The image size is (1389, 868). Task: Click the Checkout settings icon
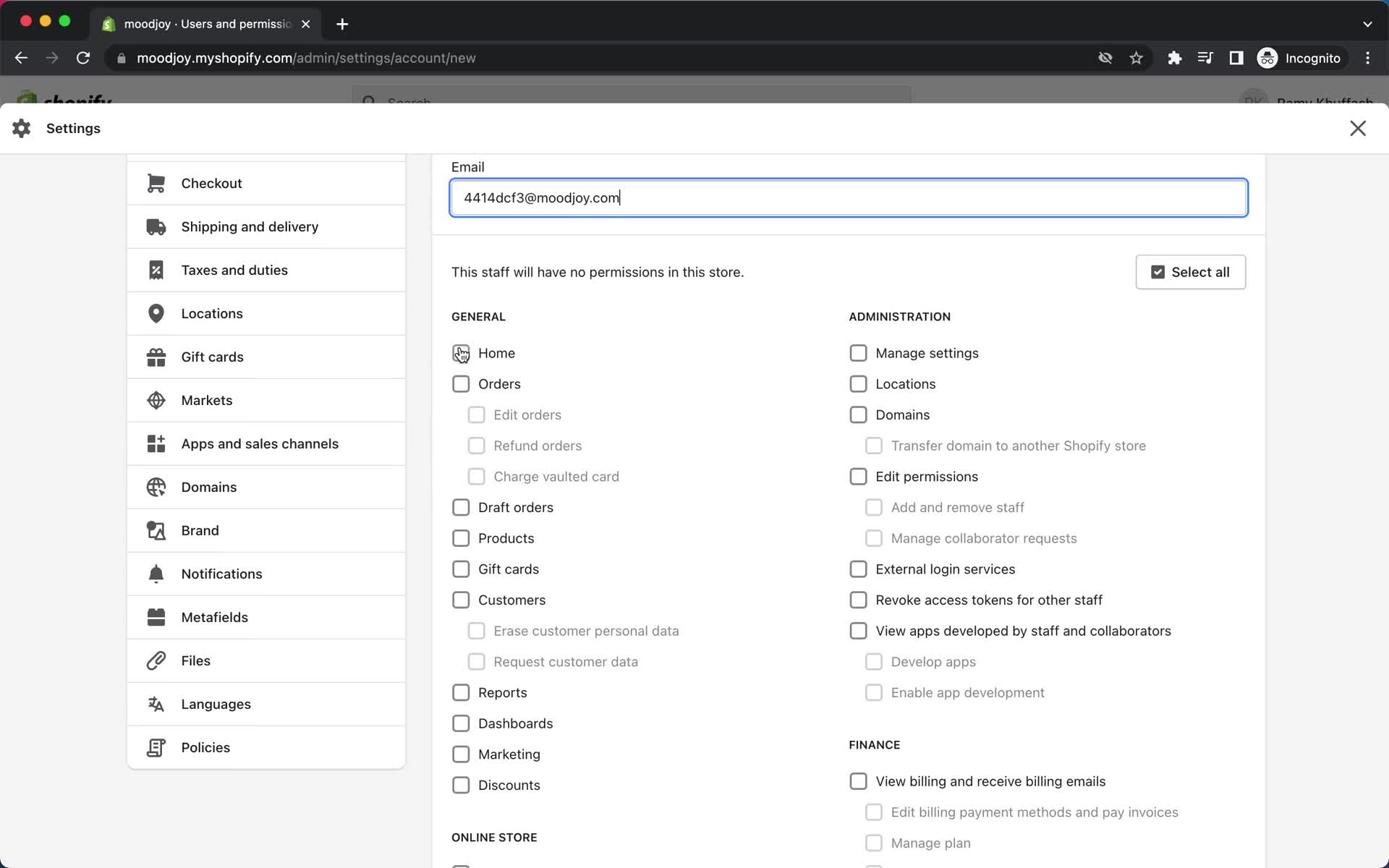click(x=156, y=183)
